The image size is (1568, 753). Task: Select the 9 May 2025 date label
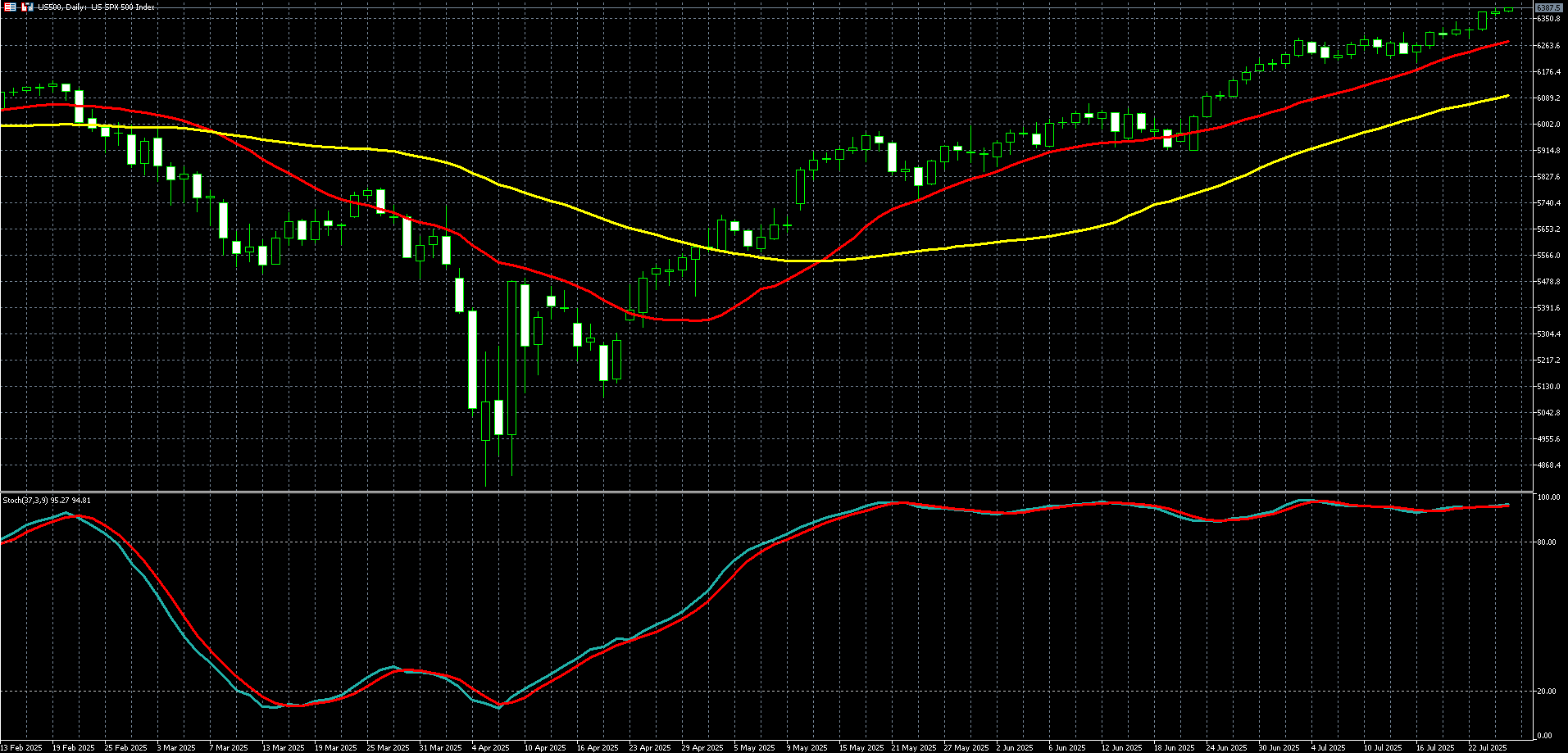click(x=807, y=747)
